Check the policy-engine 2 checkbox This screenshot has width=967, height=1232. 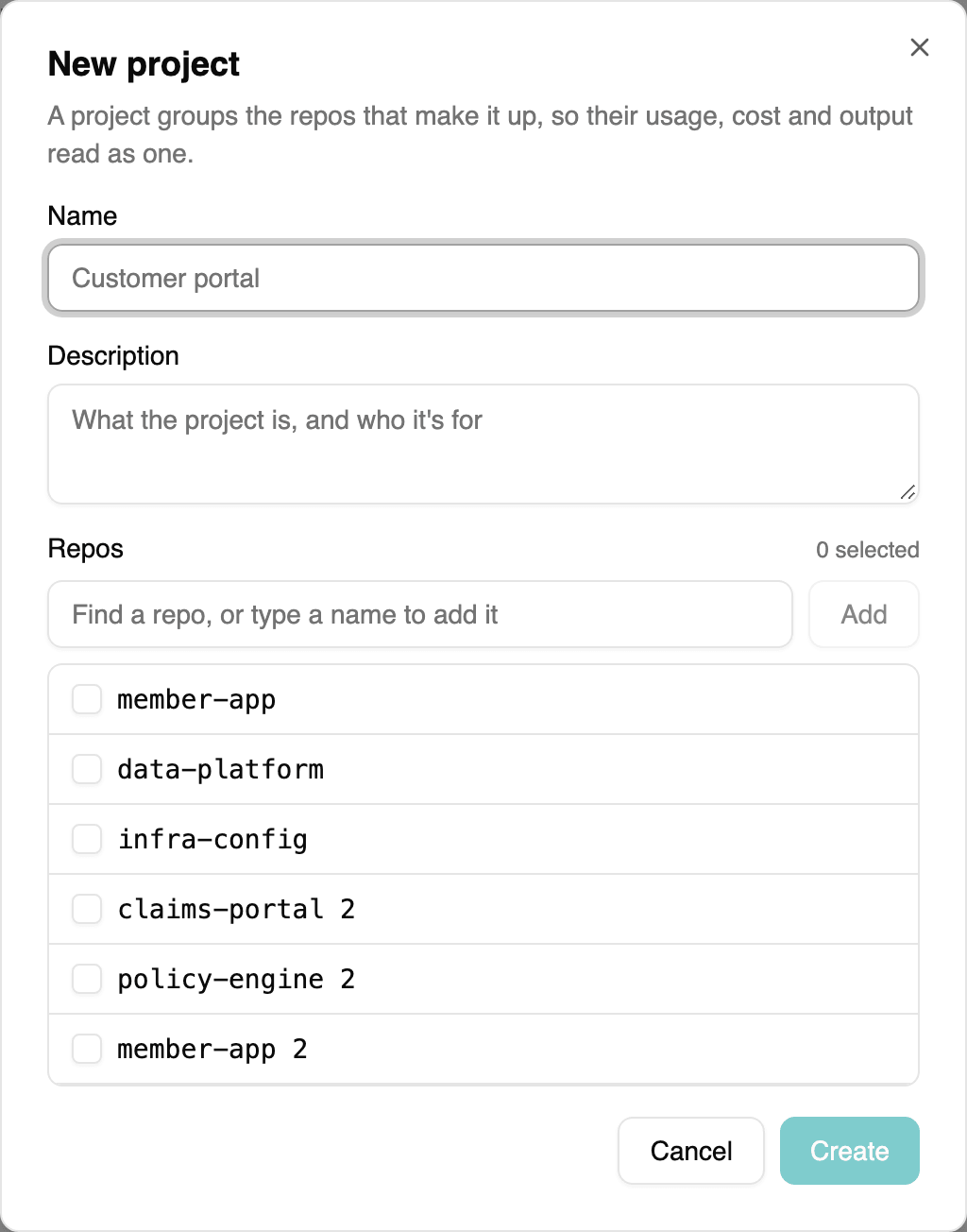pos(87,979)
